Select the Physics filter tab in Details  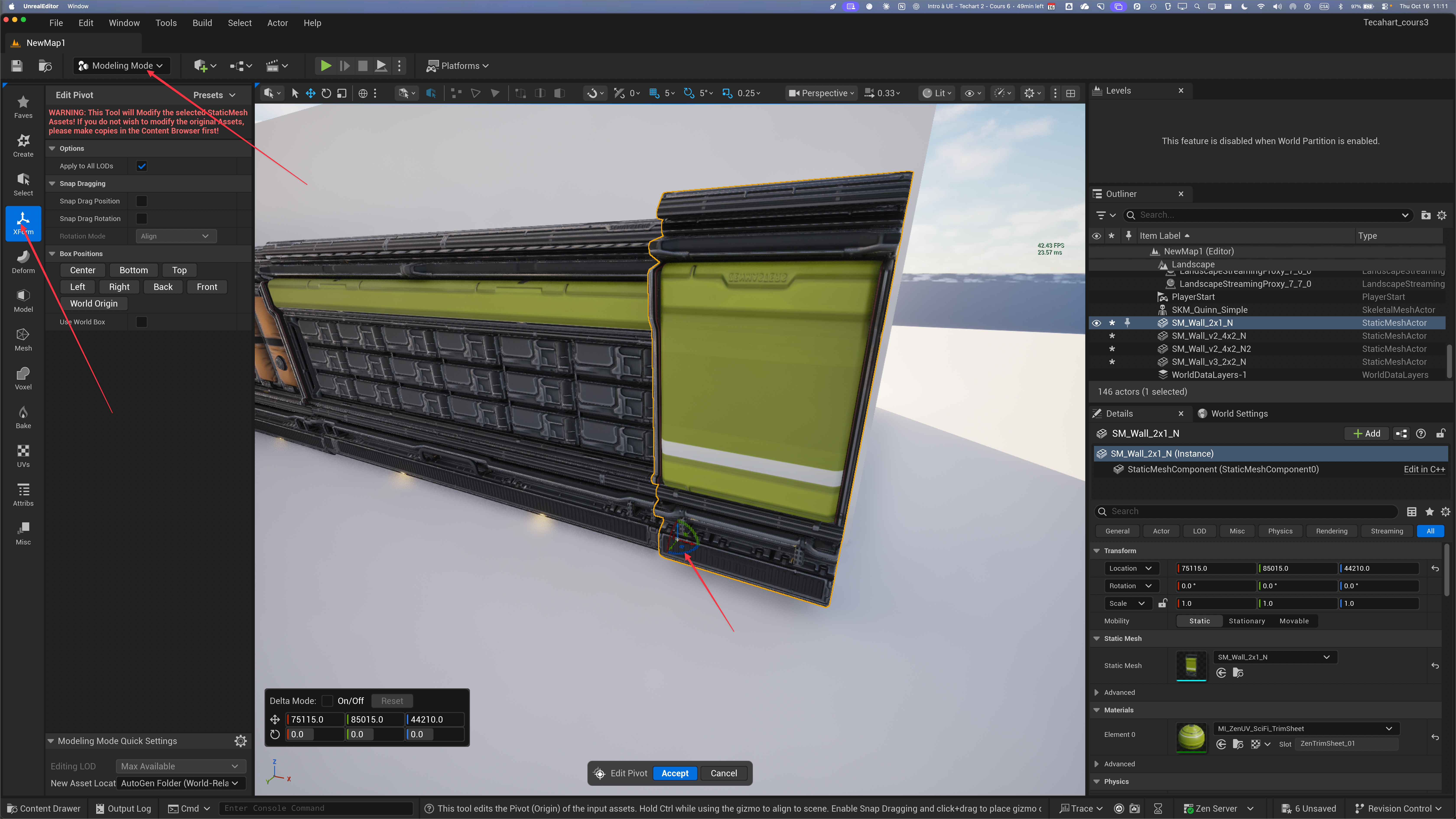[x=1280, y=531]
